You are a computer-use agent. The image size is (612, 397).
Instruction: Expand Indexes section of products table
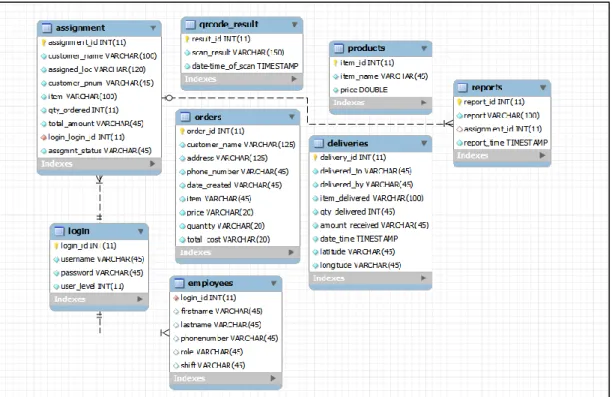424,103
